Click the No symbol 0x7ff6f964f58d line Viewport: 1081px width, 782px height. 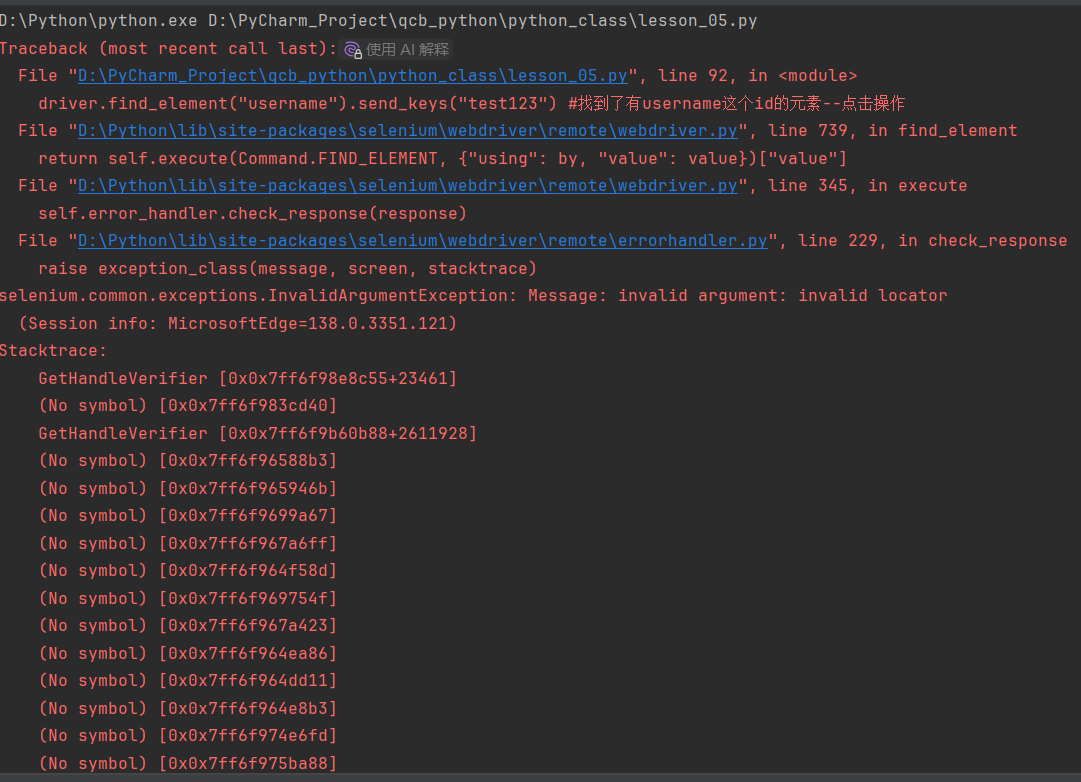(x=188, y=571)
